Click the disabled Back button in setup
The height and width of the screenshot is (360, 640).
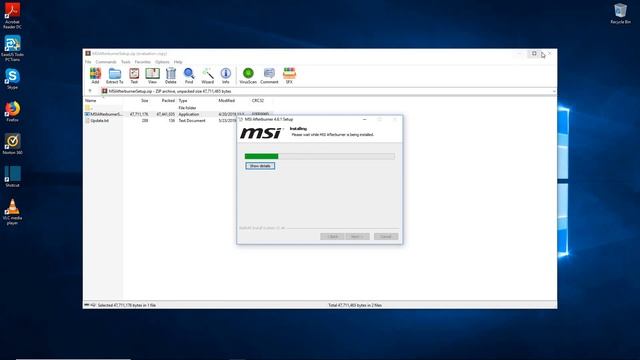click(332, 237)
